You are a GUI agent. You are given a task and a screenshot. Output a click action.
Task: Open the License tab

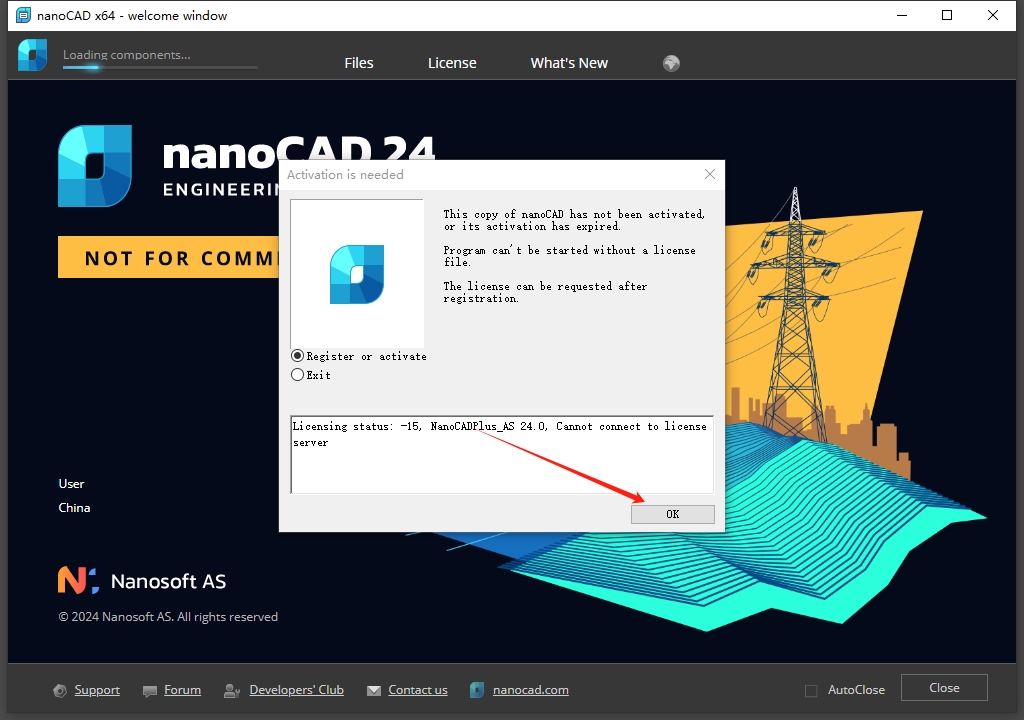tap(452, 63)
